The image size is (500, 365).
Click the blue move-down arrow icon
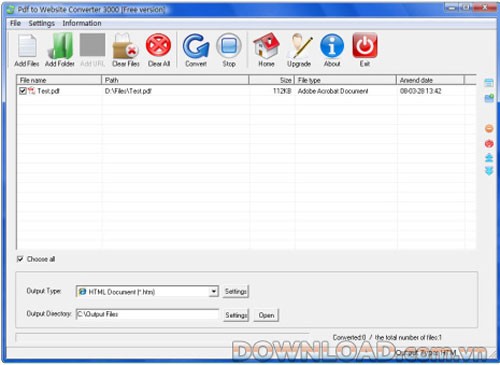[489, 171]
